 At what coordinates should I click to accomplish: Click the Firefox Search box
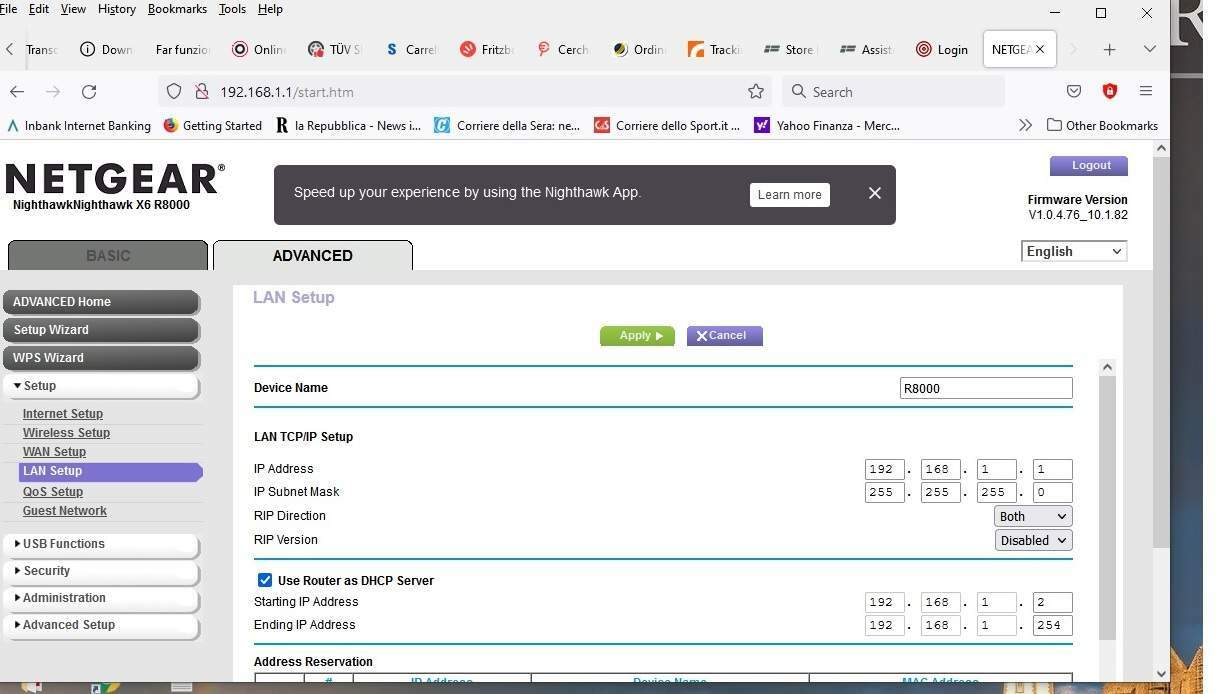point(893,91)
